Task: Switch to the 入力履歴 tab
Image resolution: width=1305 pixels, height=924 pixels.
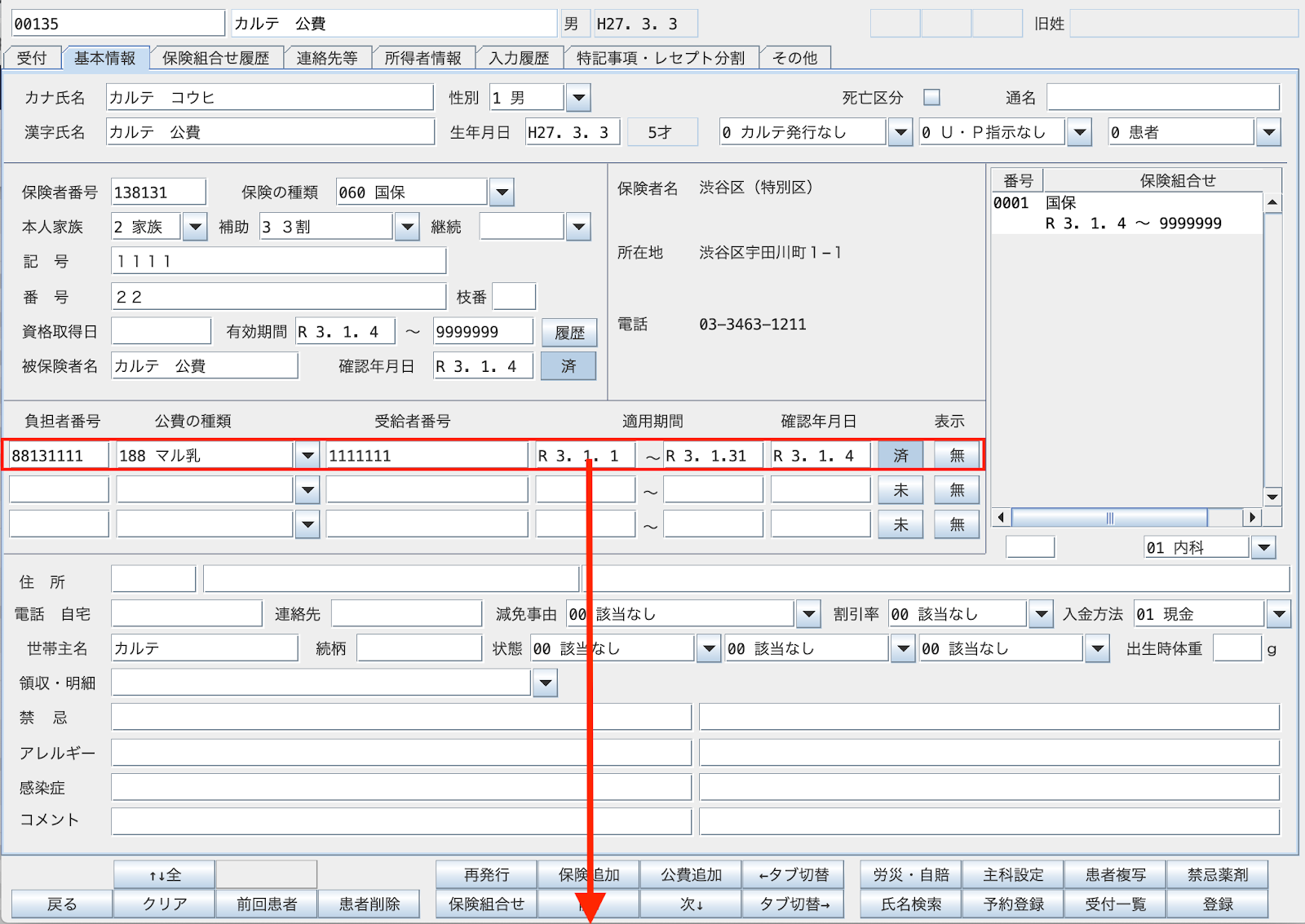Action: pos(520,57)
